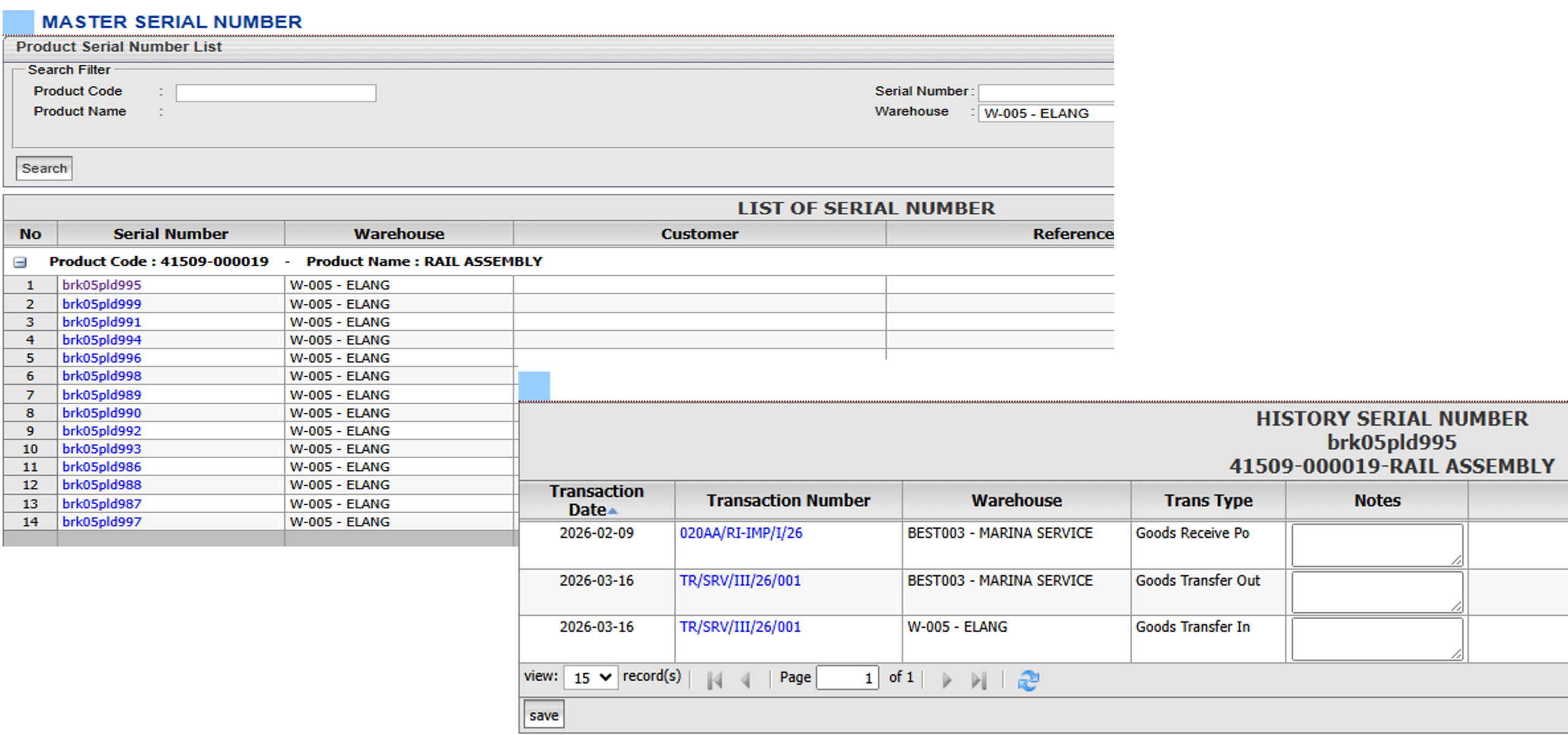Click notes box for Goods Transfer In row
Image resolution: width=1568 pixels, height=735 pixels.
pos(1378,639)
